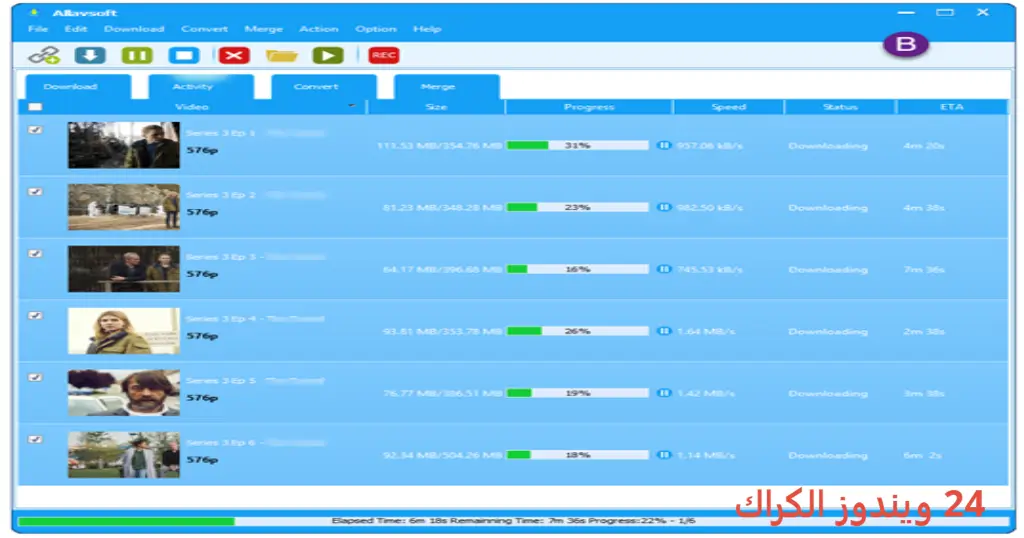
Task: Click the 7m 36s ETA value
Action: point(923,270)
